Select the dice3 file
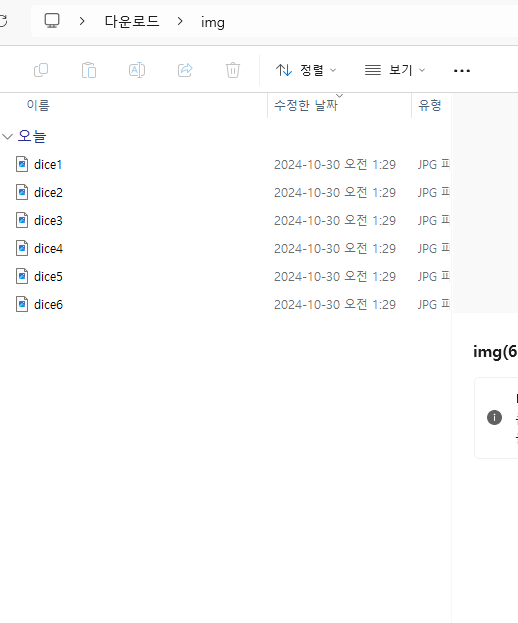518x623 pixels. tap(48, 221)
